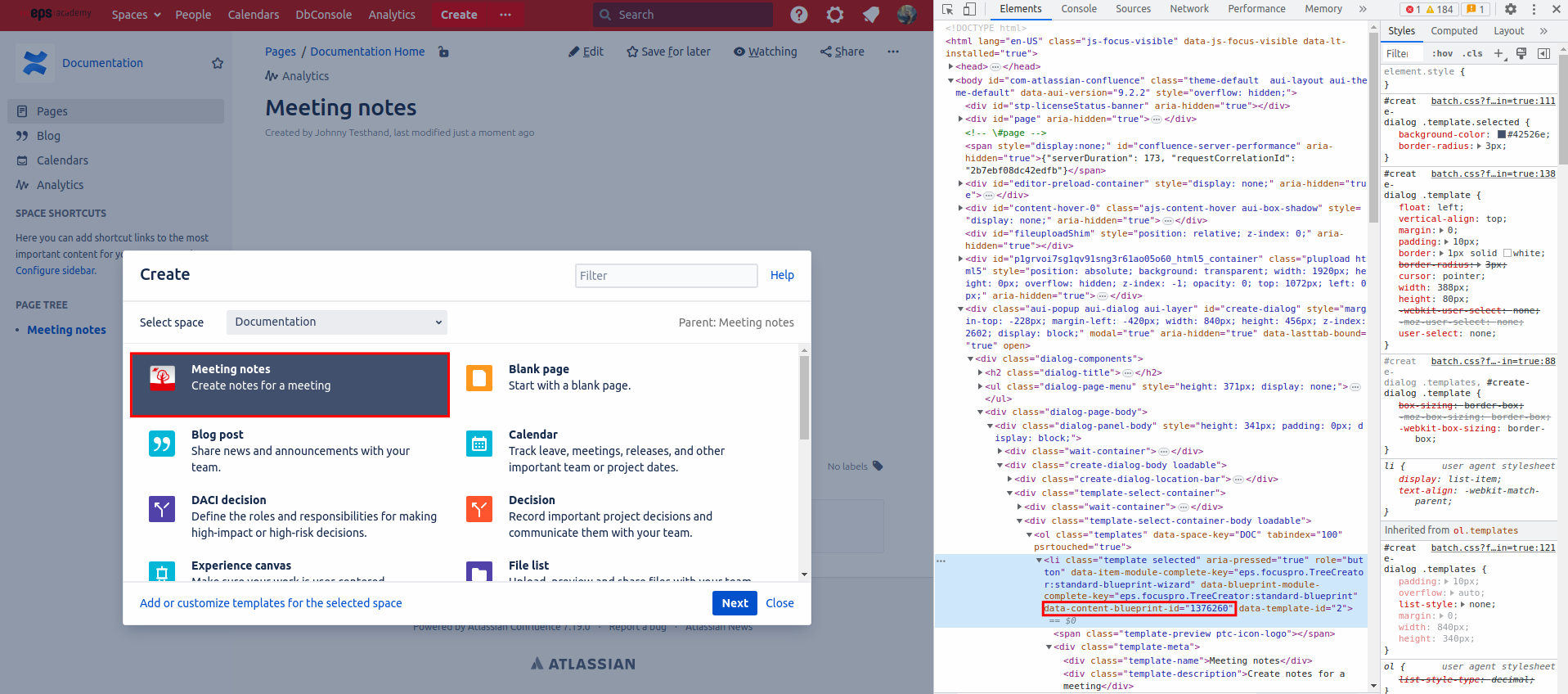This screenshot has width=1568, height=694.
Task: Open the Select space Documentation dropdown
Action: click(336, 322)
